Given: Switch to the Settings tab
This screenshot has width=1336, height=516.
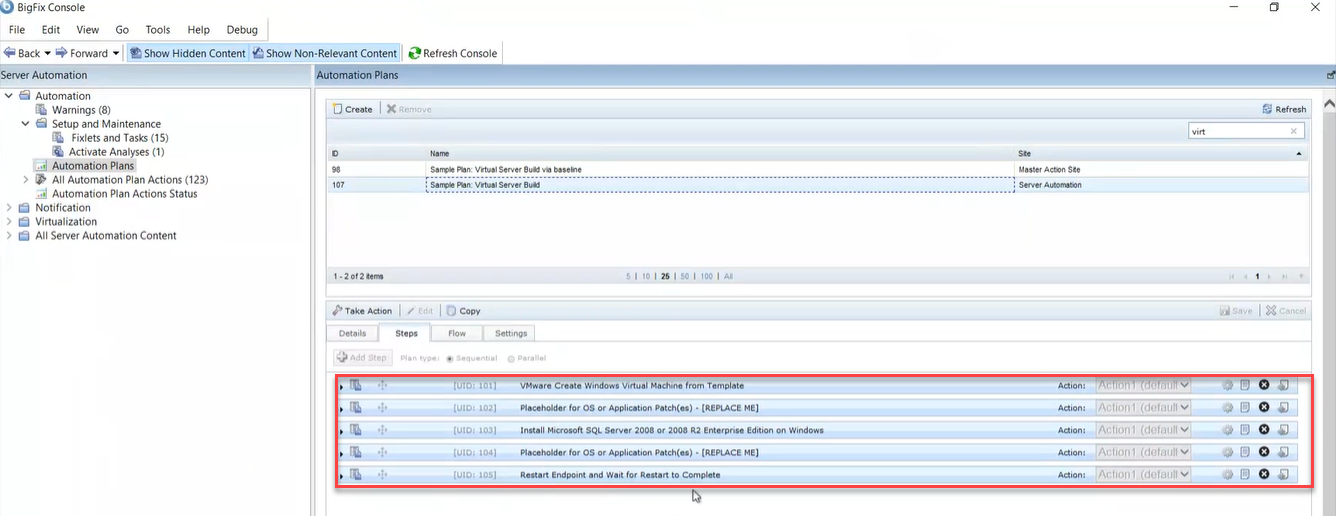Looking at the screenshot, I should point(511,333).
